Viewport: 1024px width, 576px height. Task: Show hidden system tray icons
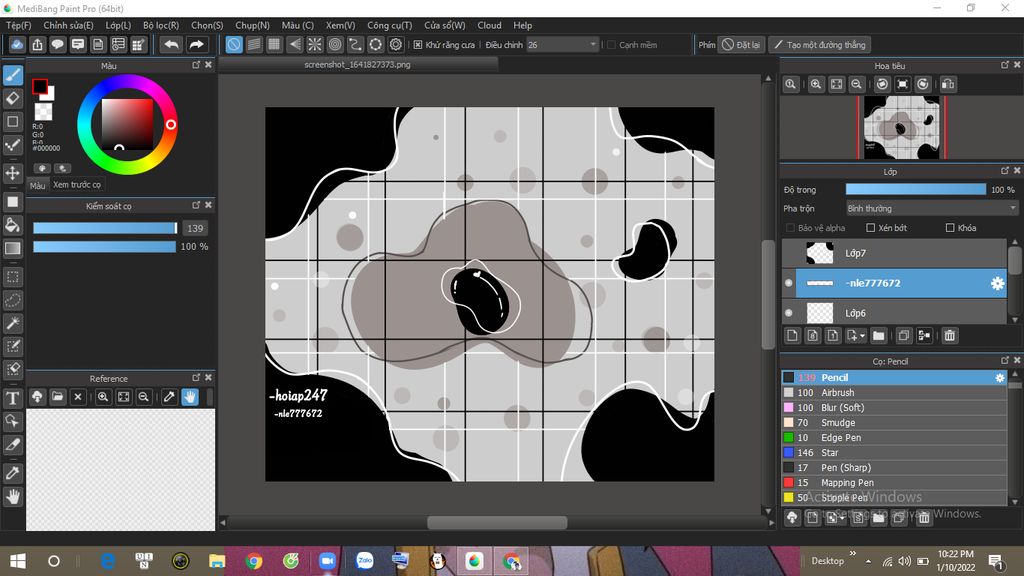868,561
